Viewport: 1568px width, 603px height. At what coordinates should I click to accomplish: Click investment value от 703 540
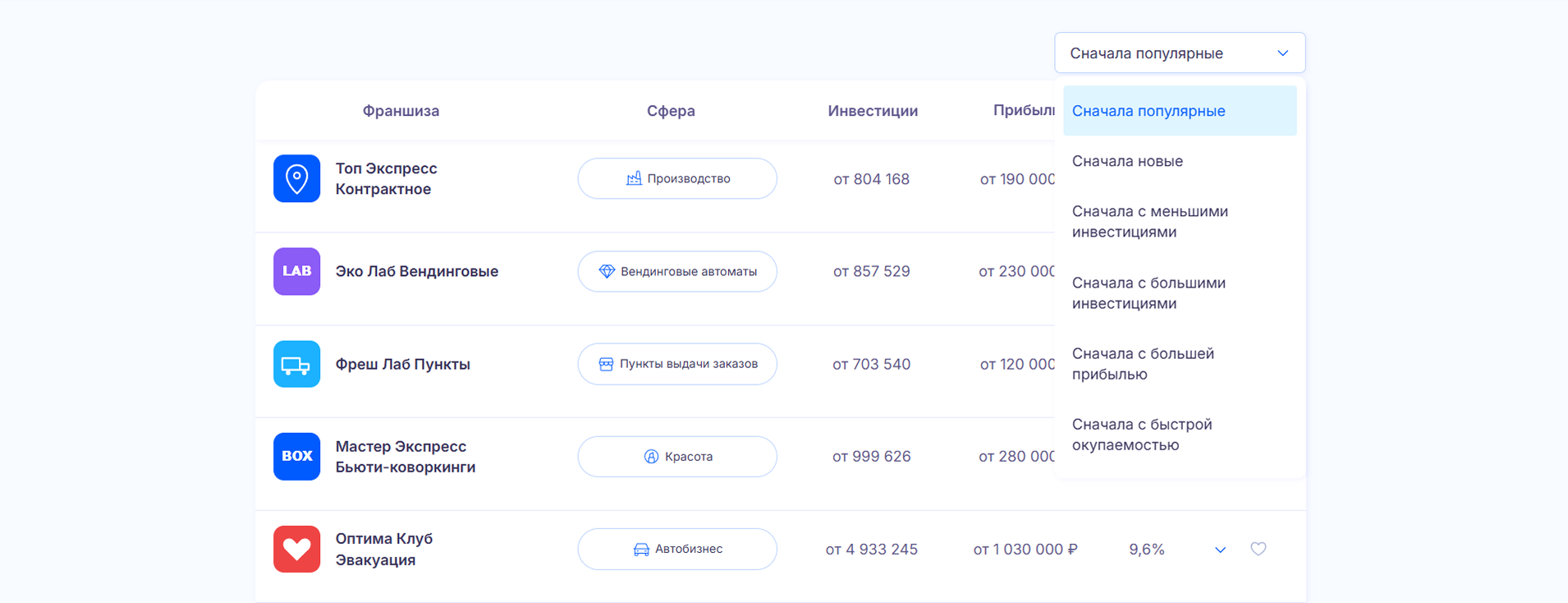pyautogui.click(x=871, y=364)
